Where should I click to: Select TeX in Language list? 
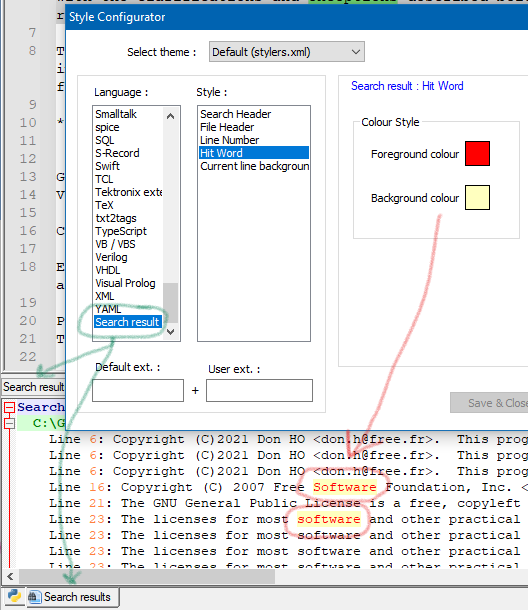(104, 205)
